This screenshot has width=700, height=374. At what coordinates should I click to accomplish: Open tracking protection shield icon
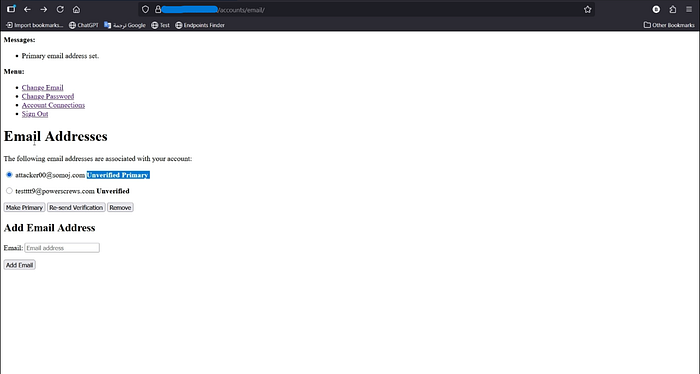point(145,9)
